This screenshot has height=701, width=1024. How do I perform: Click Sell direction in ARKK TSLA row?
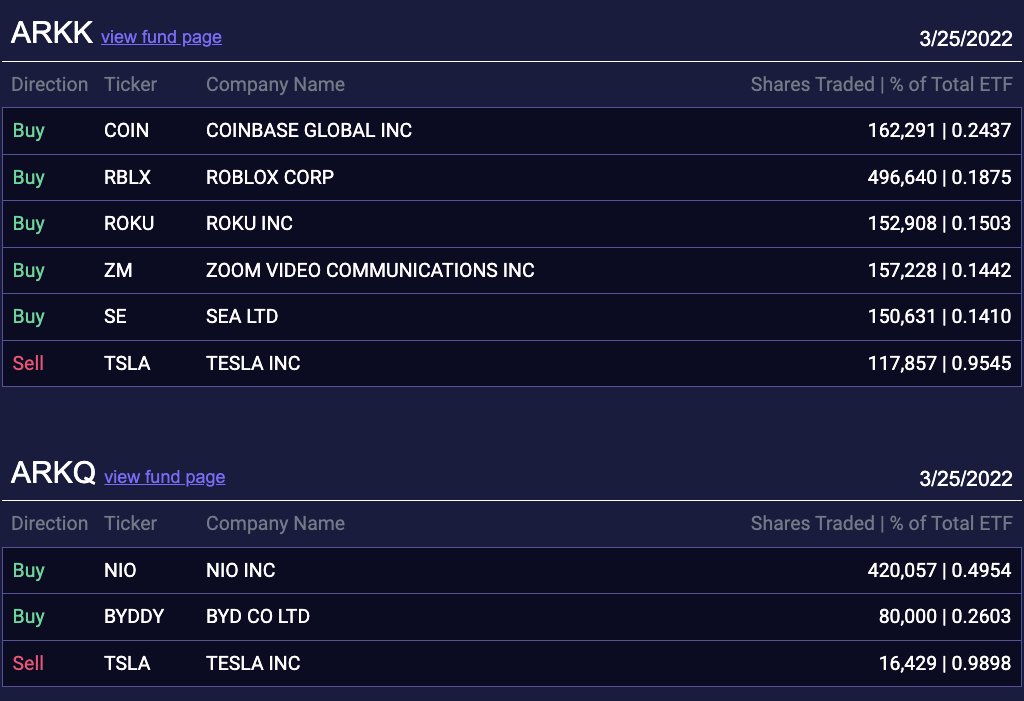(x=28, y=363)
